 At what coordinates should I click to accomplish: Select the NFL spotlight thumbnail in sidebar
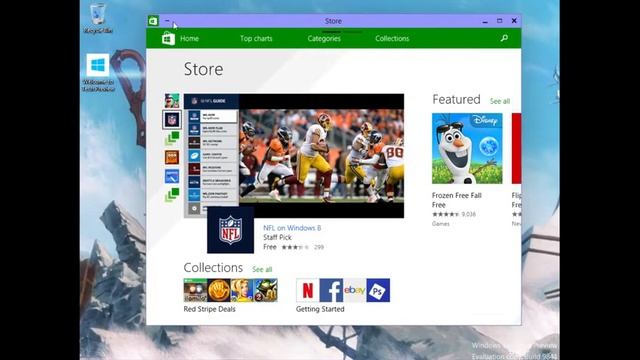pos(172,120)
